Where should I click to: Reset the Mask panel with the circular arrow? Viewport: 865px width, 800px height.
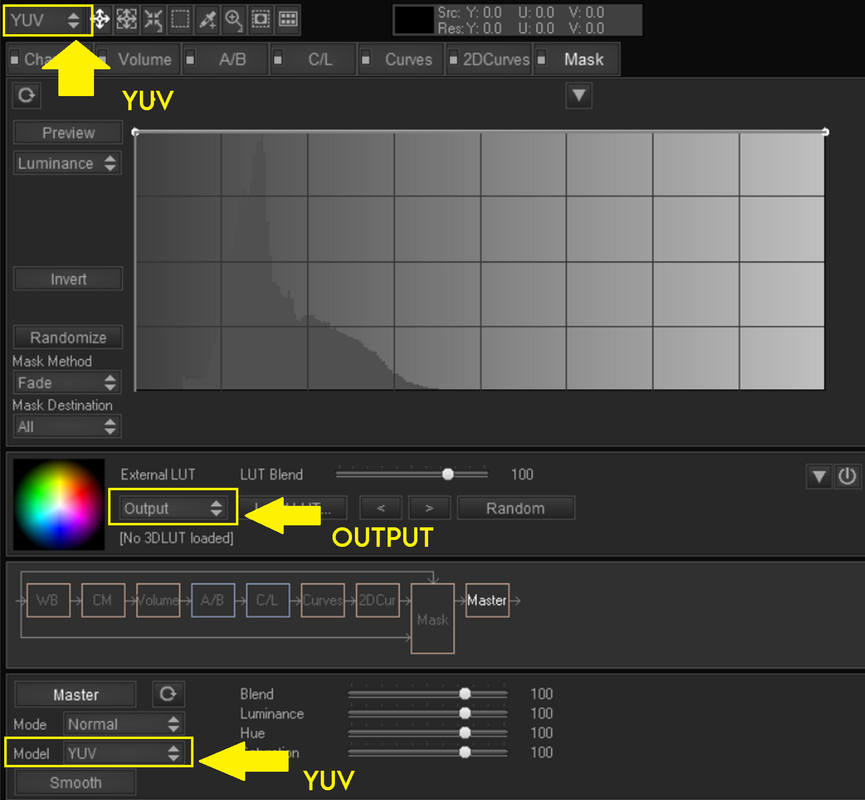(x=26, y=95)
